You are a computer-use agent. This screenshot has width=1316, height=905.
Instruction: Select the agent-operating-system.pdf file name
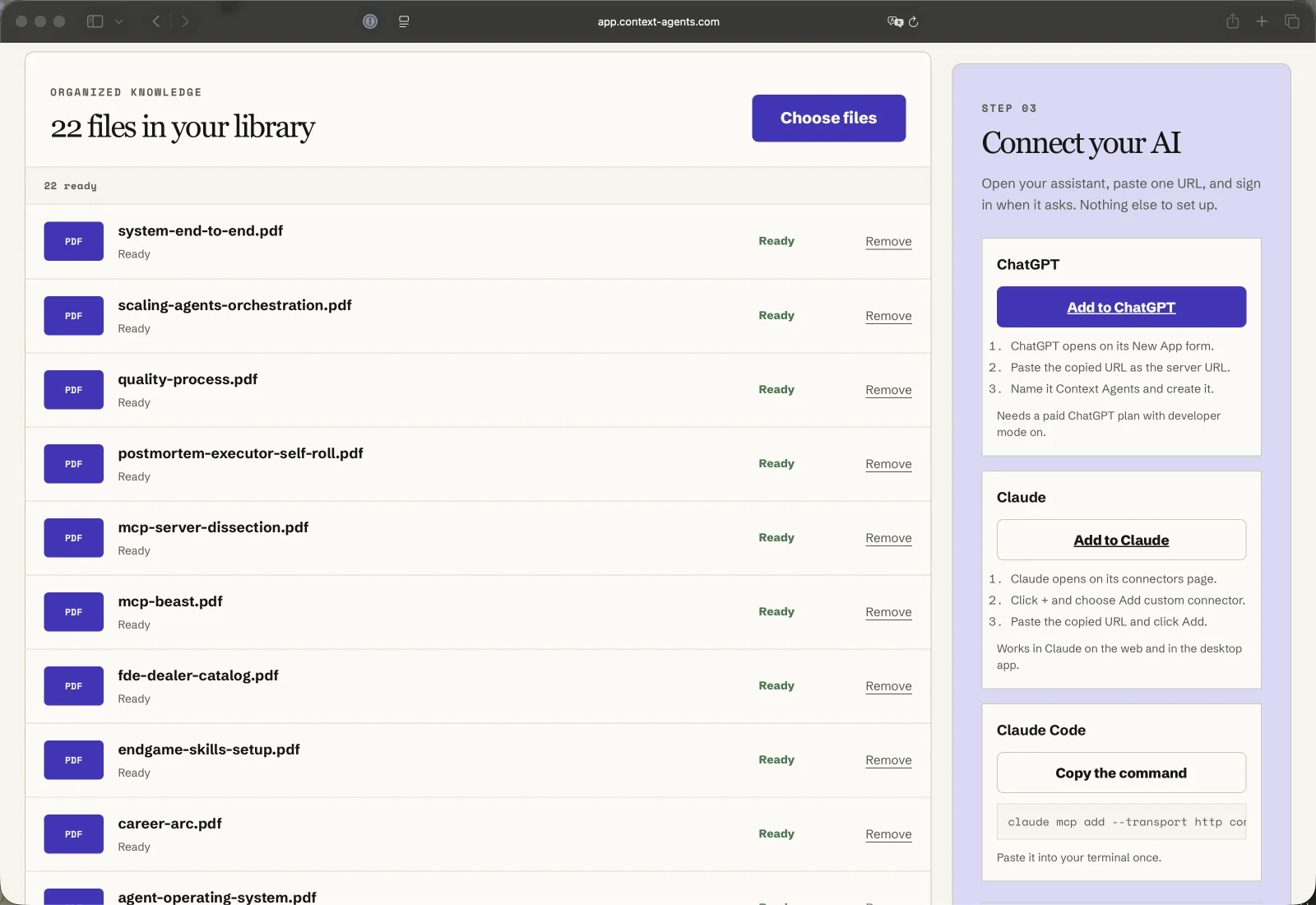pos(217,897)
